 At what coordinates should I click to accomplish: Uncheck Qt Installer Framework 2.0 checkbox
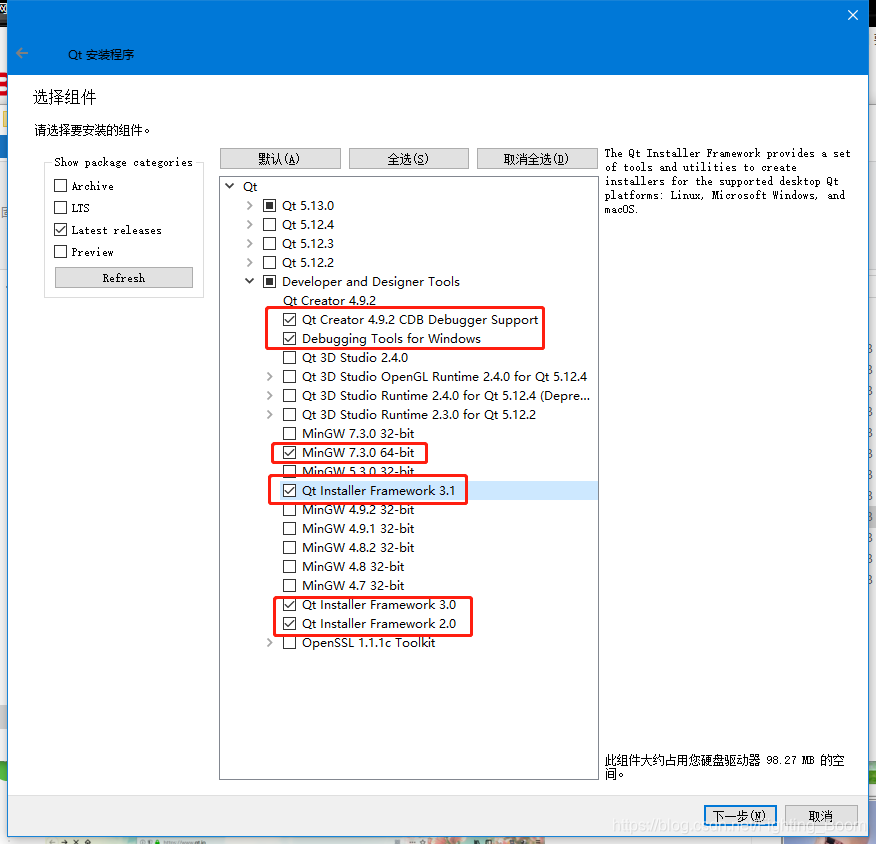coord(289,623)
